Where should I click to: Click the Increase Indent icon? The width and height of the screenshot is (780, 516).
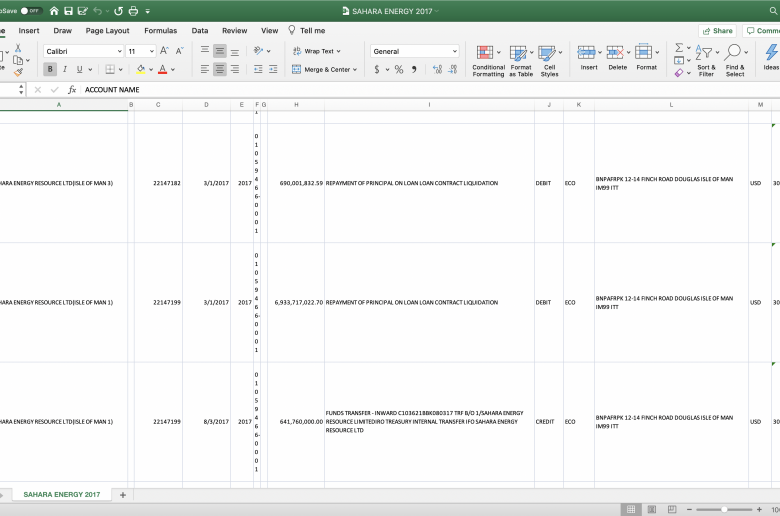[273, 69]
